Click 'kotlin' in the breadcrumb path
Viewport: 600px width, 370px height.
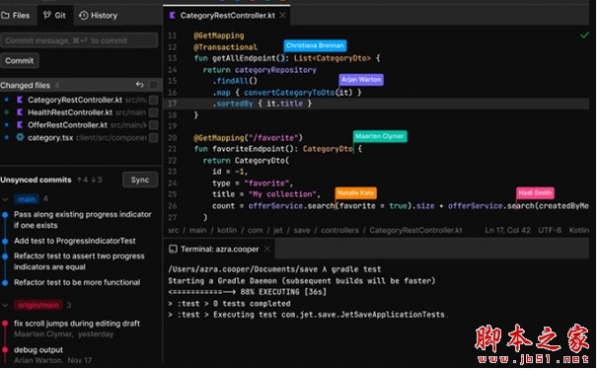(x=227, y=230)
